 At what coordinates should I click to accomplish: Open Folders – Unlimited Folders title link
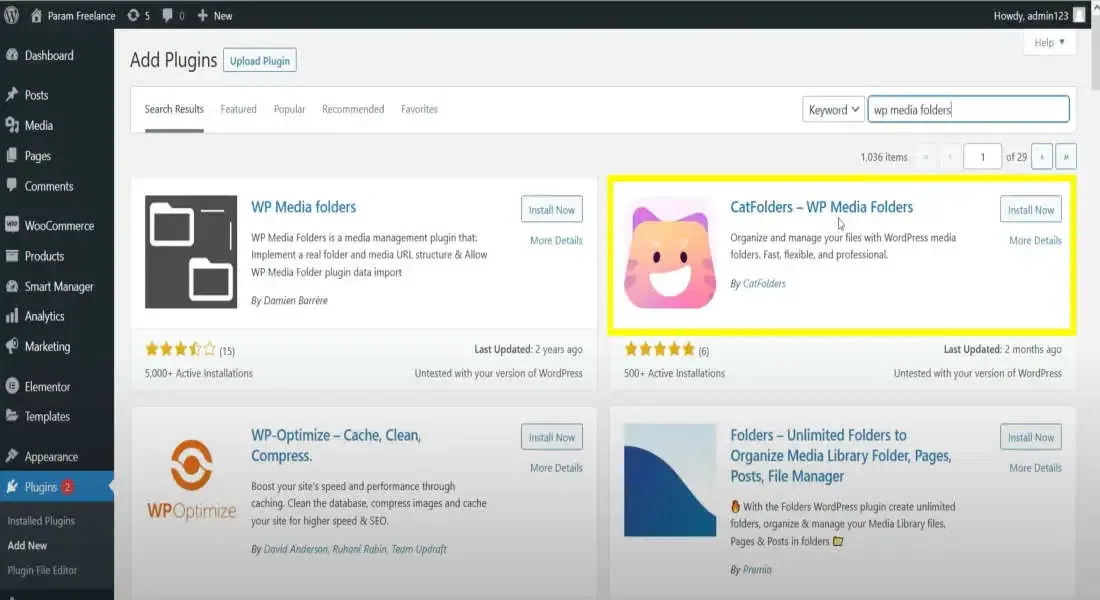point(841,455)
